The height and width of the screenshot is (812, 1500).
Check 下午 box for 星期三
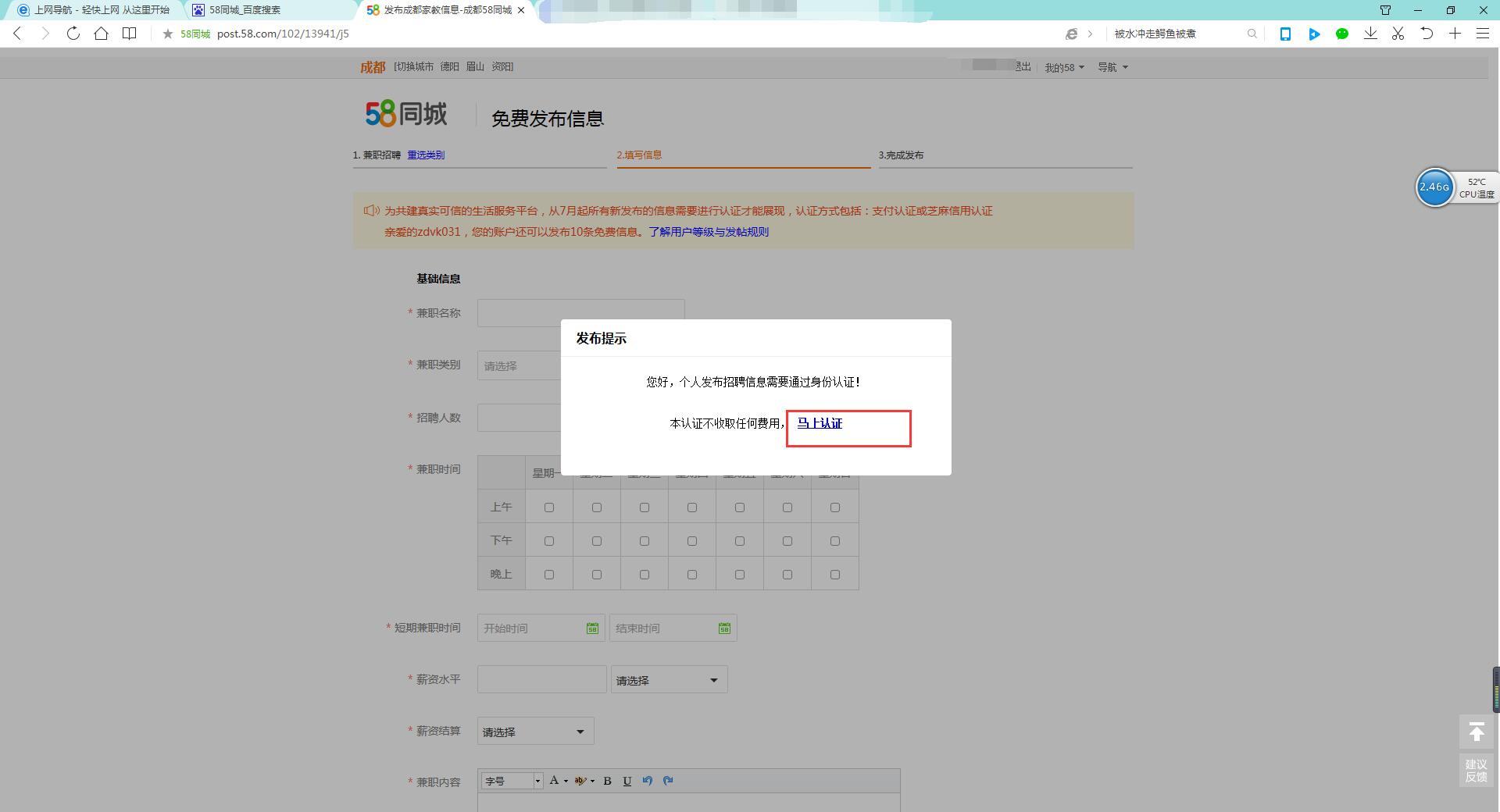coord(645,541)
